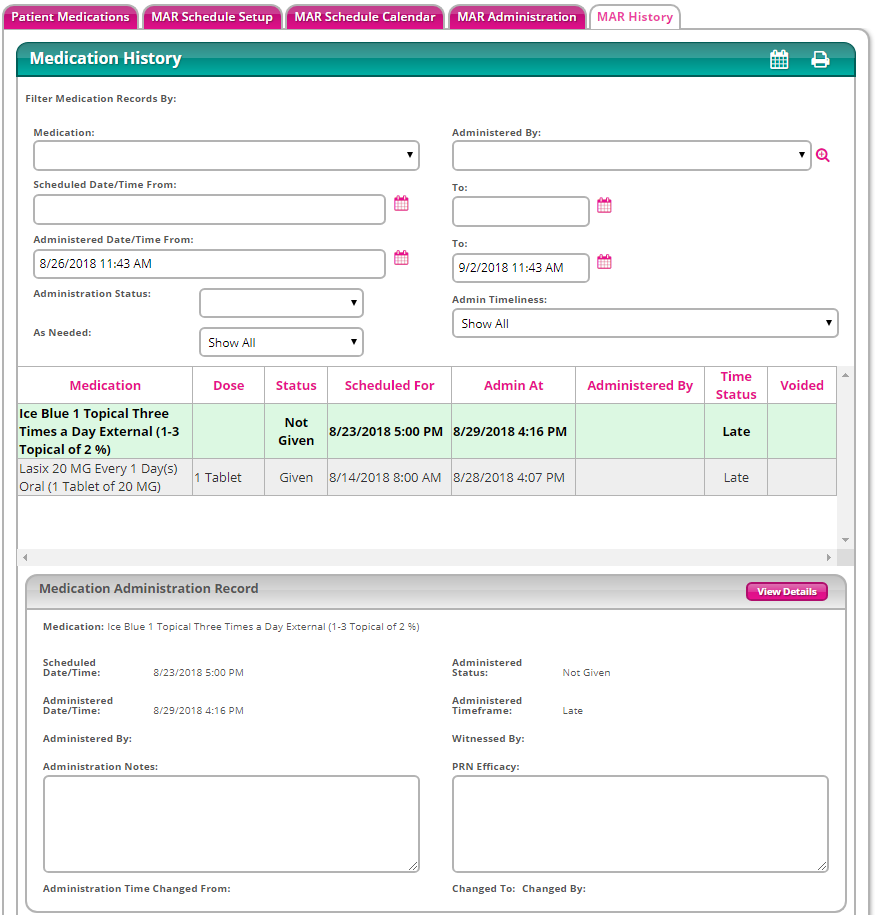Click the Late time status for Ice Blue row

click(736, 431)
